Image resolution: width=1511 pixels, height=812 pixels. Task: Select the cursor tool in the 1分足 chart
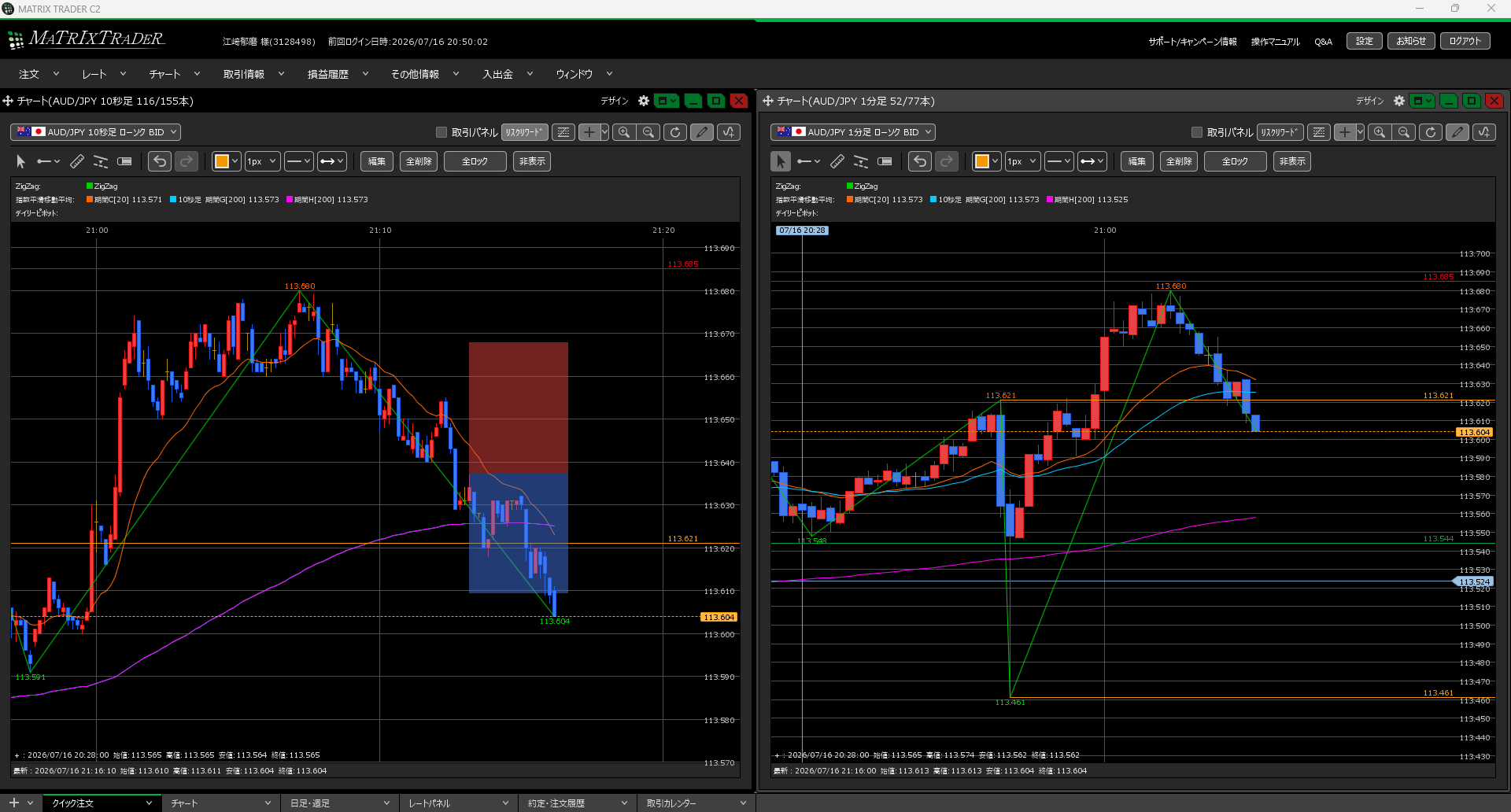781,161
